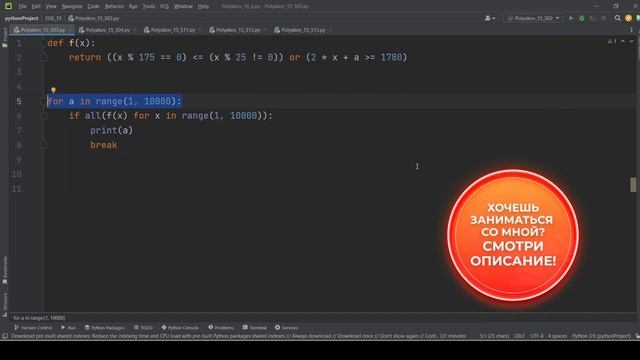Open the Run menu
Screen dimensions: 640x360
coord(133,6)
